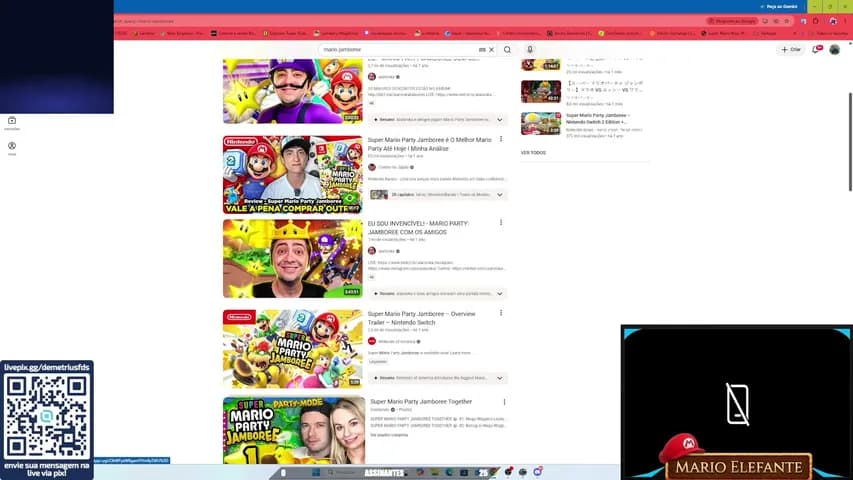Expand the summary under 'Overview Trailer' video
Screen dimensions: 853x480
(x=499, y=378)
